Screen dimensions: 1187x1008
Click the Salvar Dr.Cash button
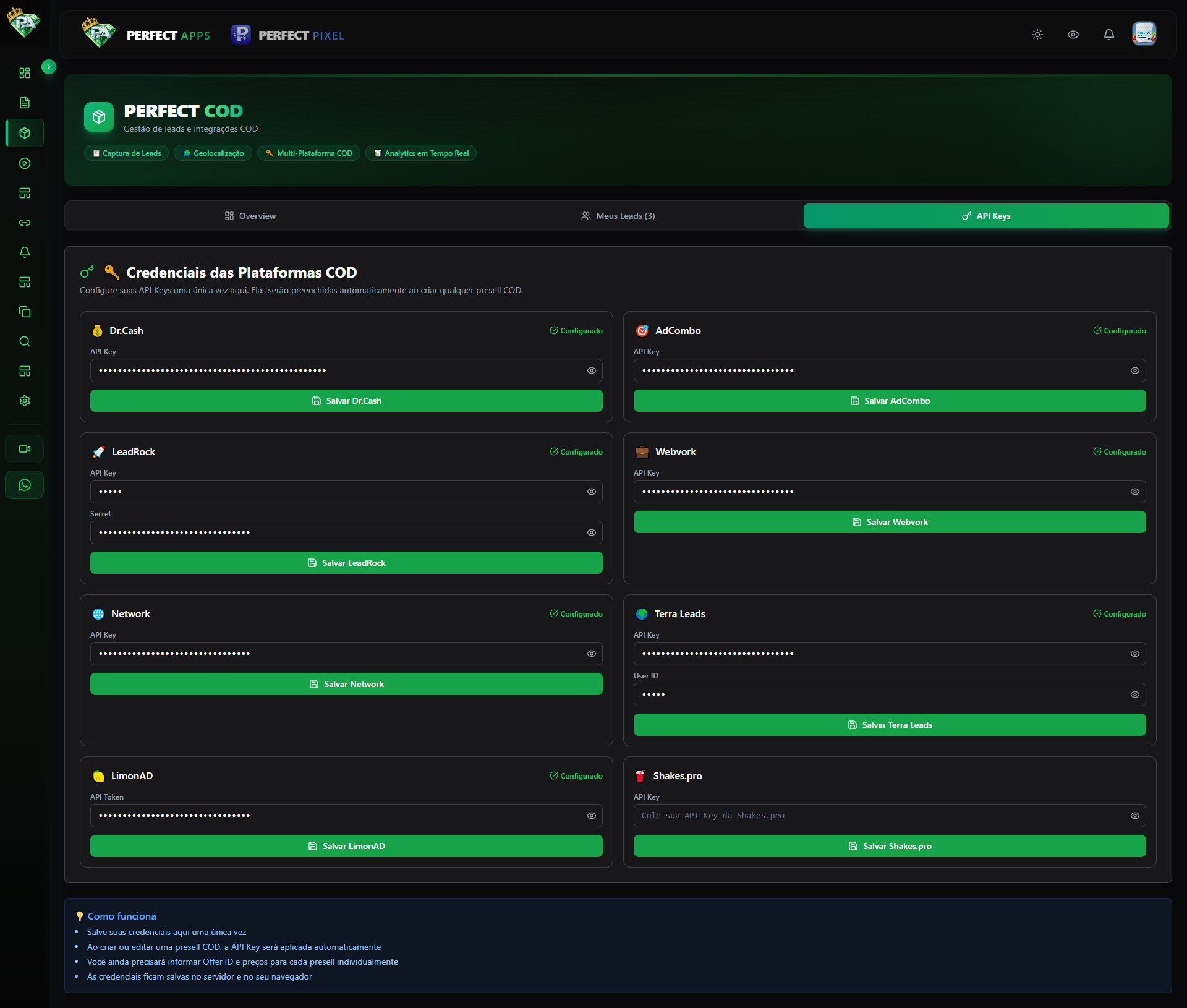346,401
